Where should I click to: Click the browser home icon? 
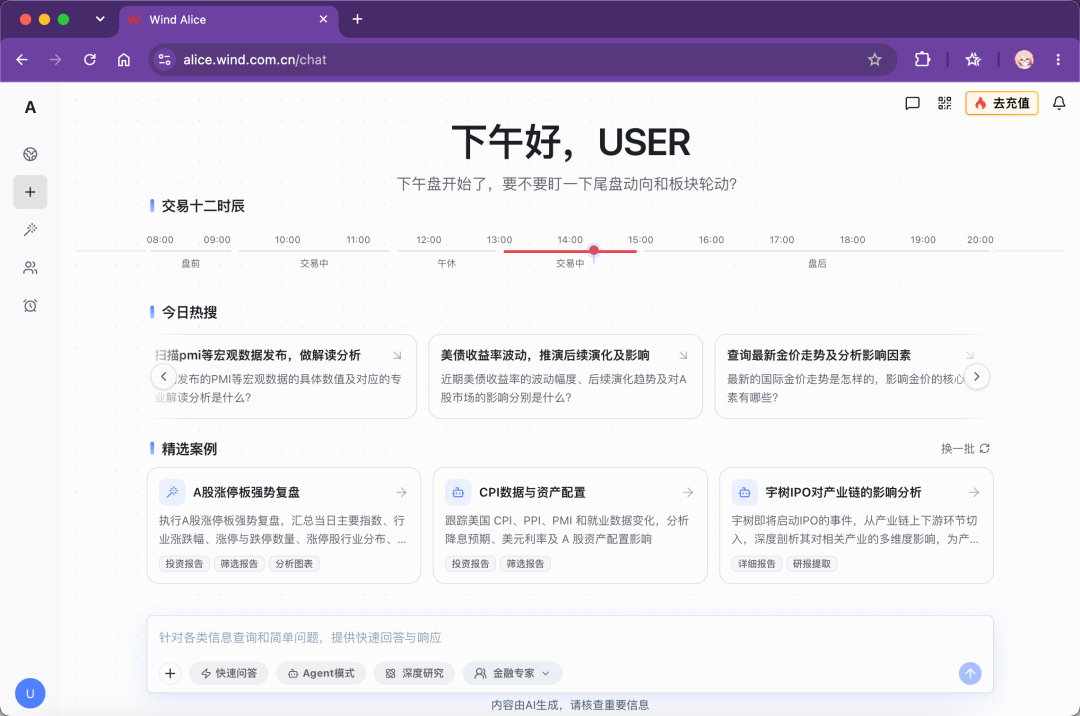coord(124,60)
